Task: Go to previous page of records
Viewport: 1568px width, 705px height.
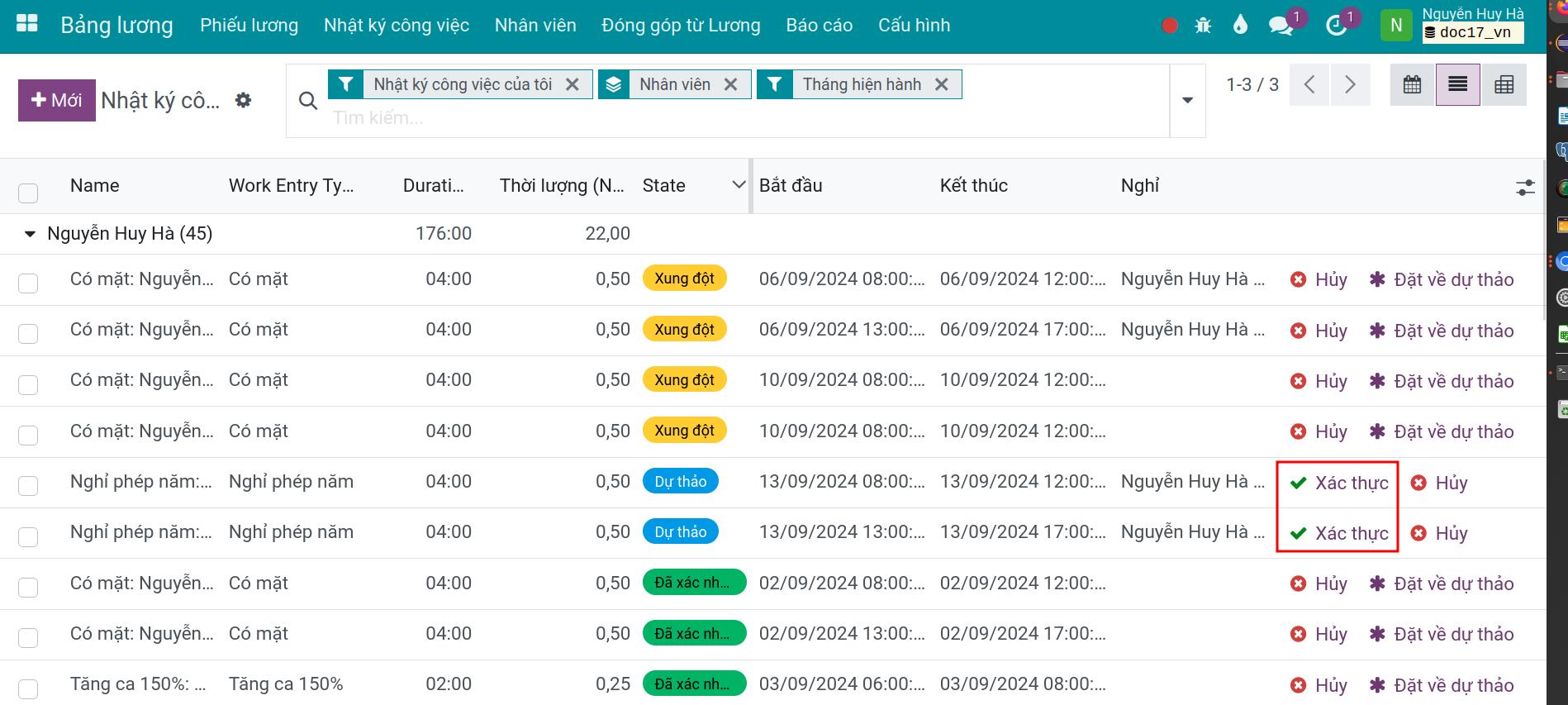Action: tap(1309, 84)
